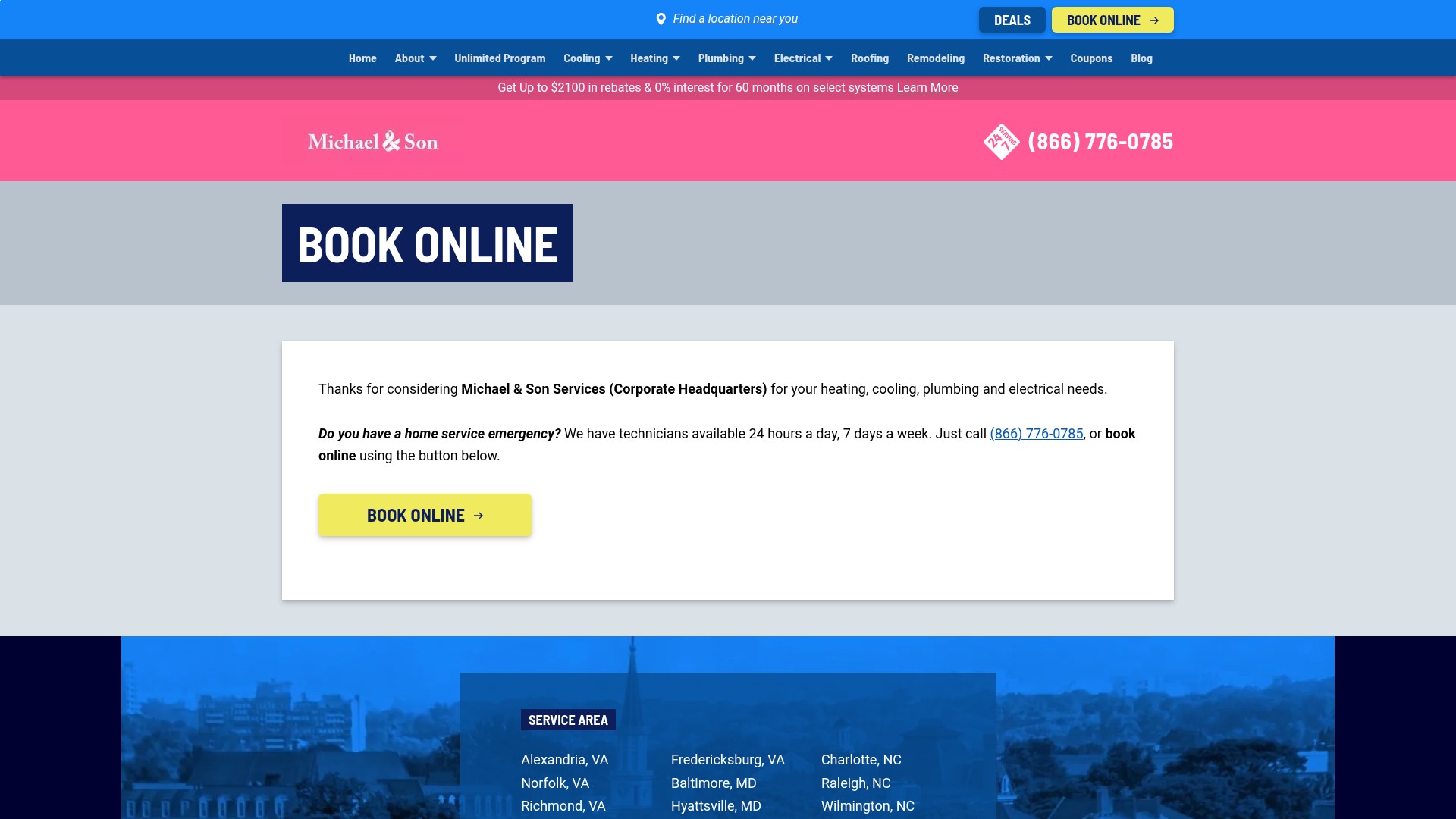Open the Remodeling nav item
Viewport: 1456px width, 819px height.
click(x=936, y=58)
